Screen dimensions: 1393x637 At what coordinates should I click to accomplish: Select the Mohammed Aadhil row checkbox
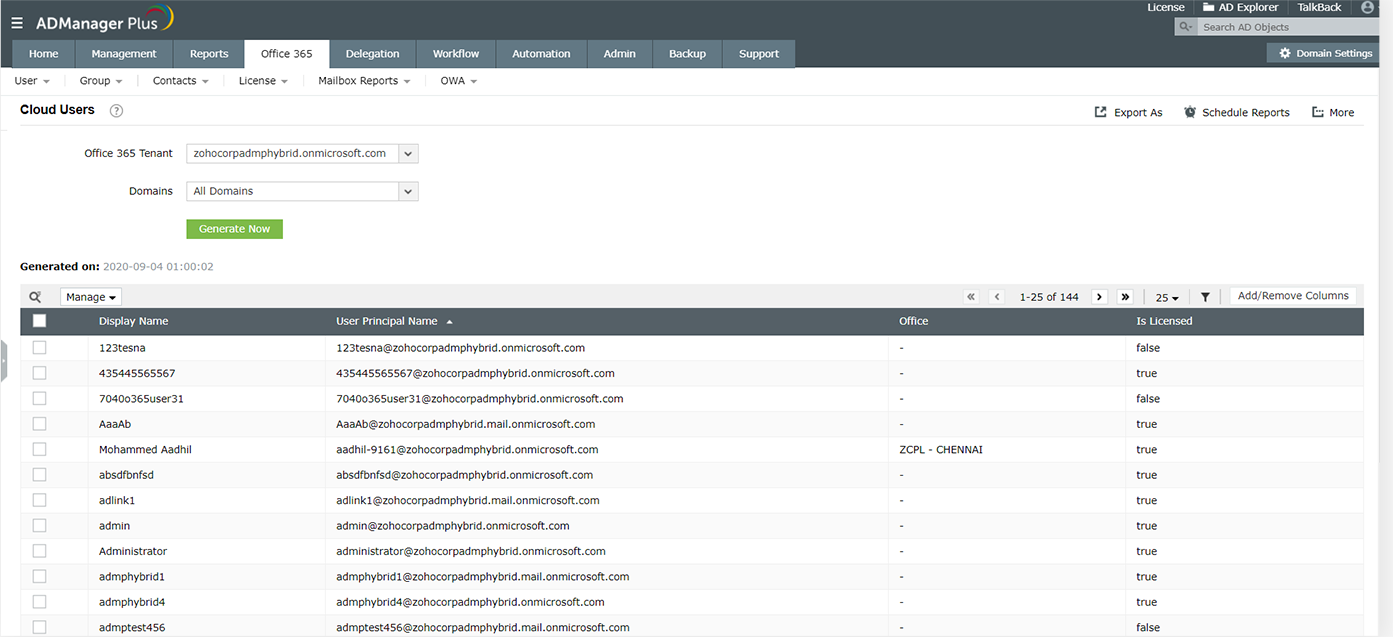pos(39,449)
